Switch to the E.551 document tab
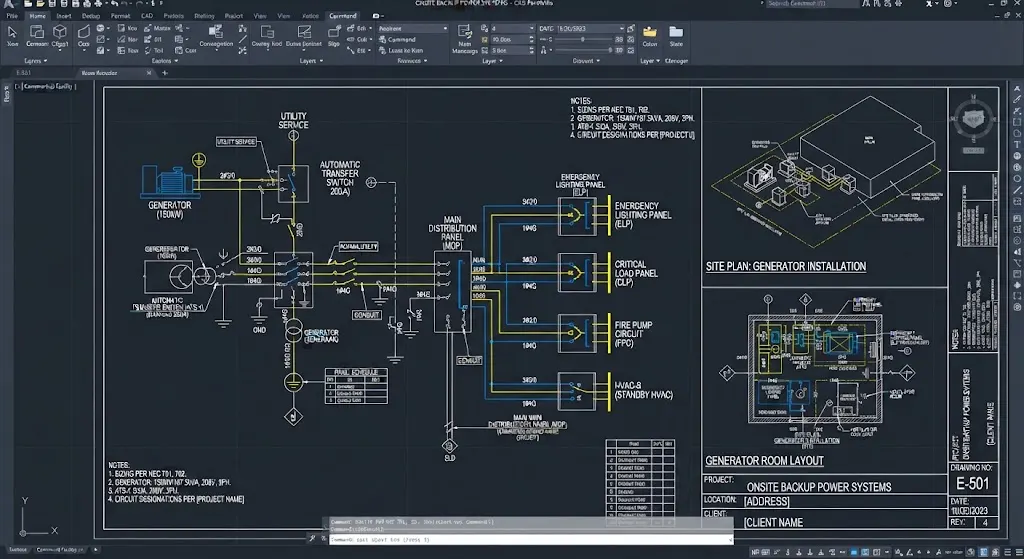 point(24,73)
